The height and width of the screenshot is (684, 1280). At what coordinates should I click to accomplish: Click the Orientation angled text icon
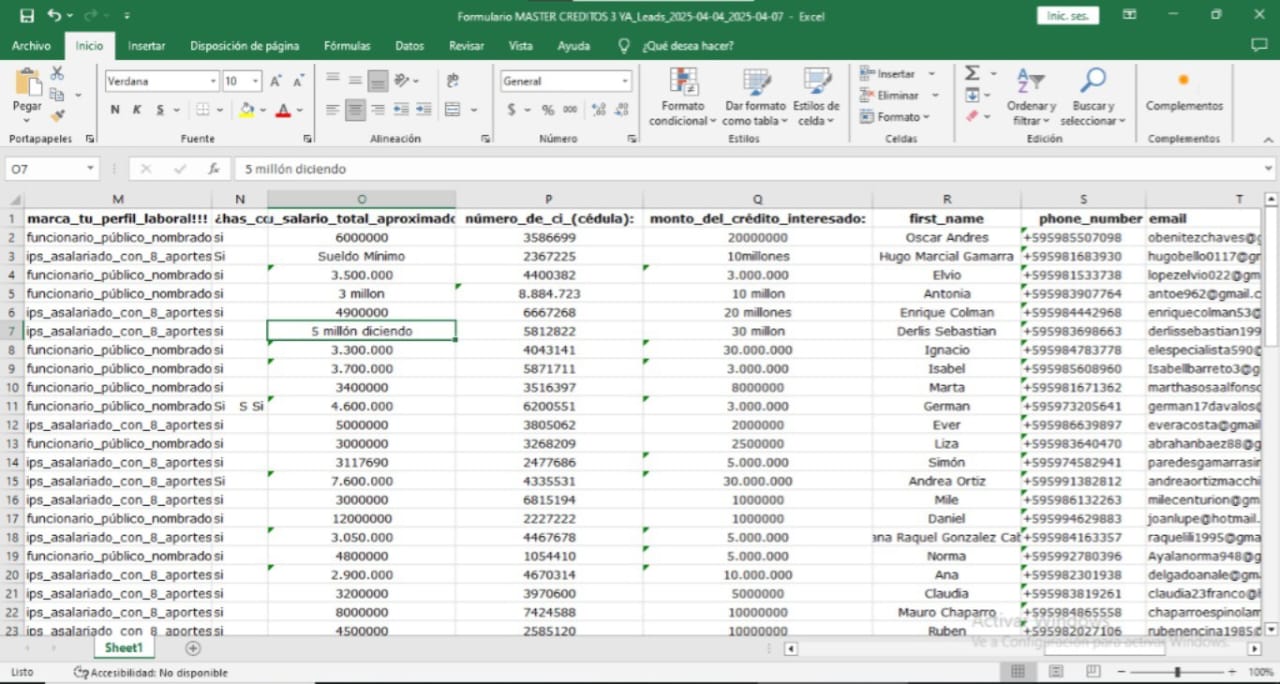click(x=402, y=81)
